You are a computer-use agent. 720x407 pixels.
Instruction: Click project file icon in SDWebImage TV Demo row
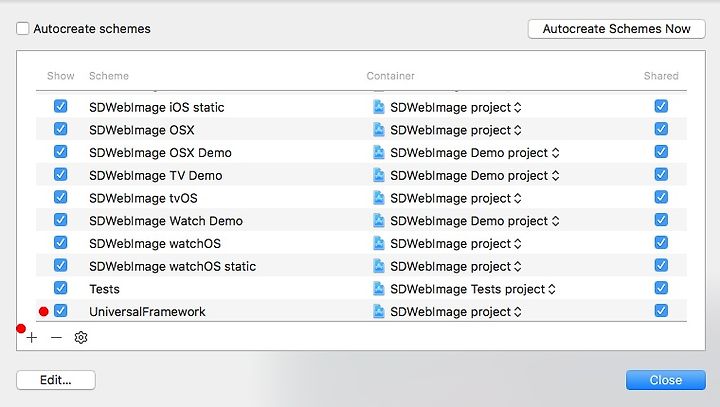[x=379, y=175]
